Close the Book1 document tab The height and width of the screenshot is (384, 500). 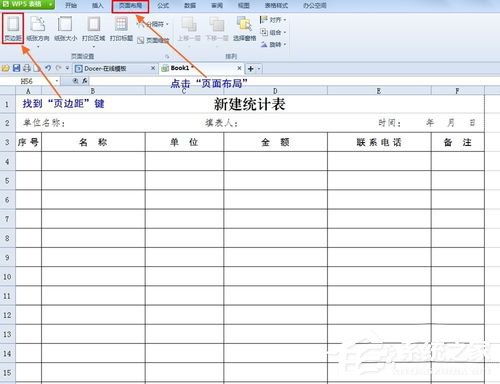click(239, 68)
